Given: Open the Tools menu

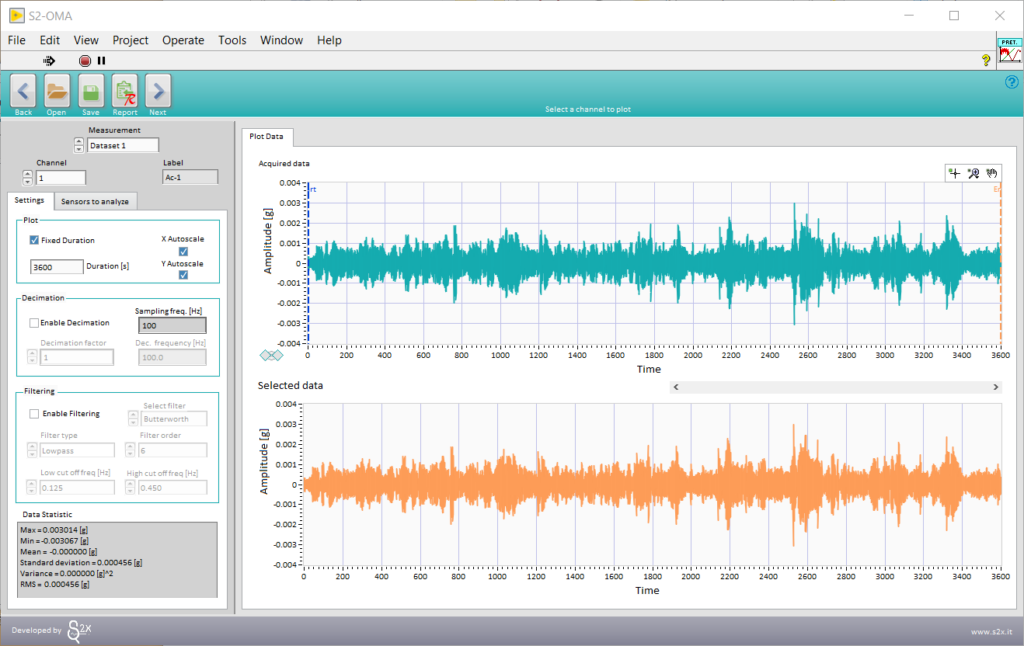Looking at the screenshot, I should [232, 40].
